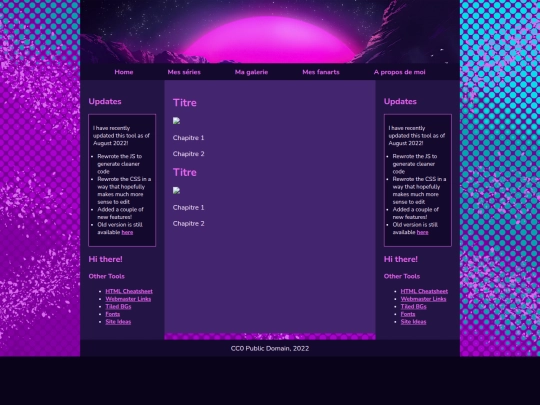Click the sunset header banner image
The width and height of the screenshot is (540, 405).
coord(270,32)
